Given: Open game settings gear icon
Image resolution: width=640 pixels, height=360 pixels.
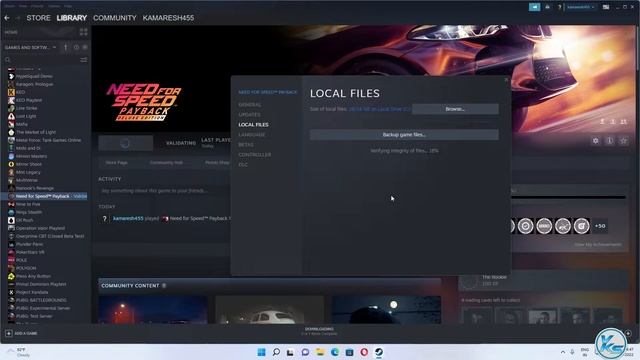Looking at the screenshot, I should [596, 140].
